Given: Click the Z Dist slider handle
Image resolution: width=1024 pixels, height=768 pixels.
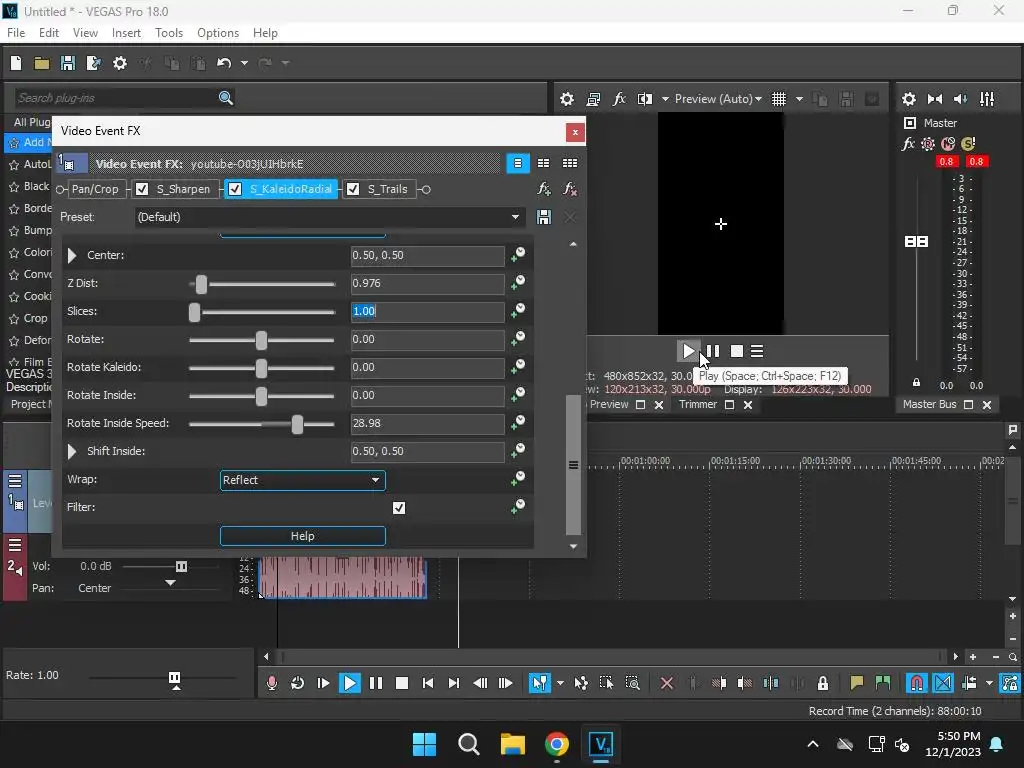Looking at the screenshot, I should (201, 284).
